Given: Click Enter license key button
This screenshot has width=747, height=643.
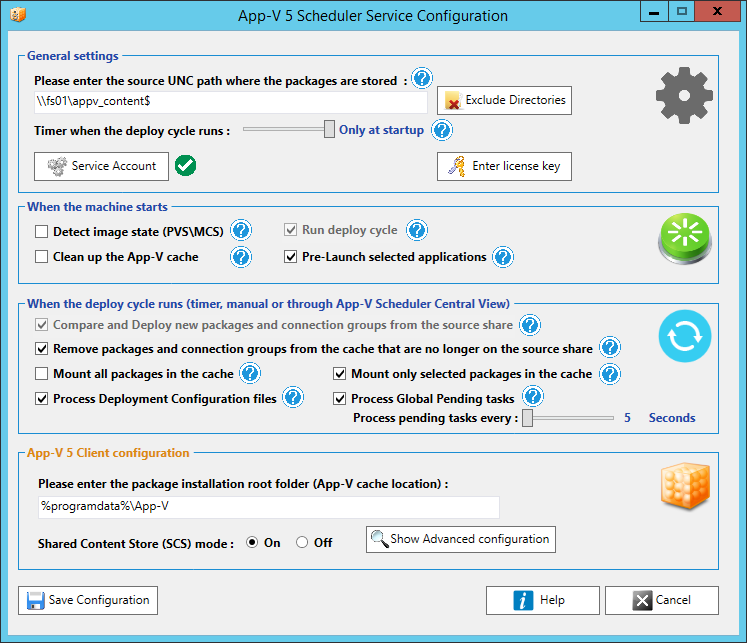Looking at the screenshot, I should (x=504, y=166).
